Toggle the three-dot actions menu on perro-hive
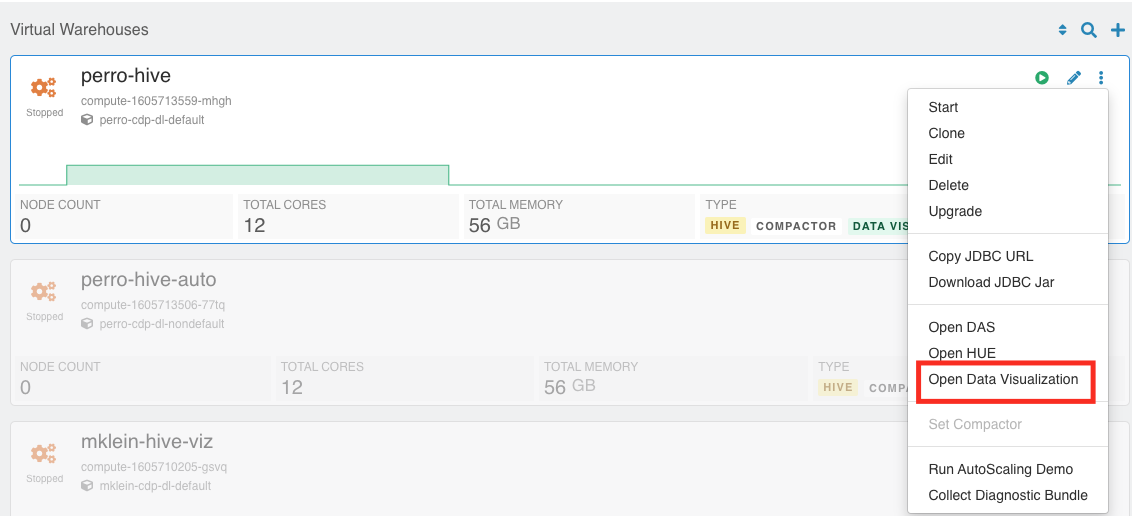 (x=1101, y=77)
